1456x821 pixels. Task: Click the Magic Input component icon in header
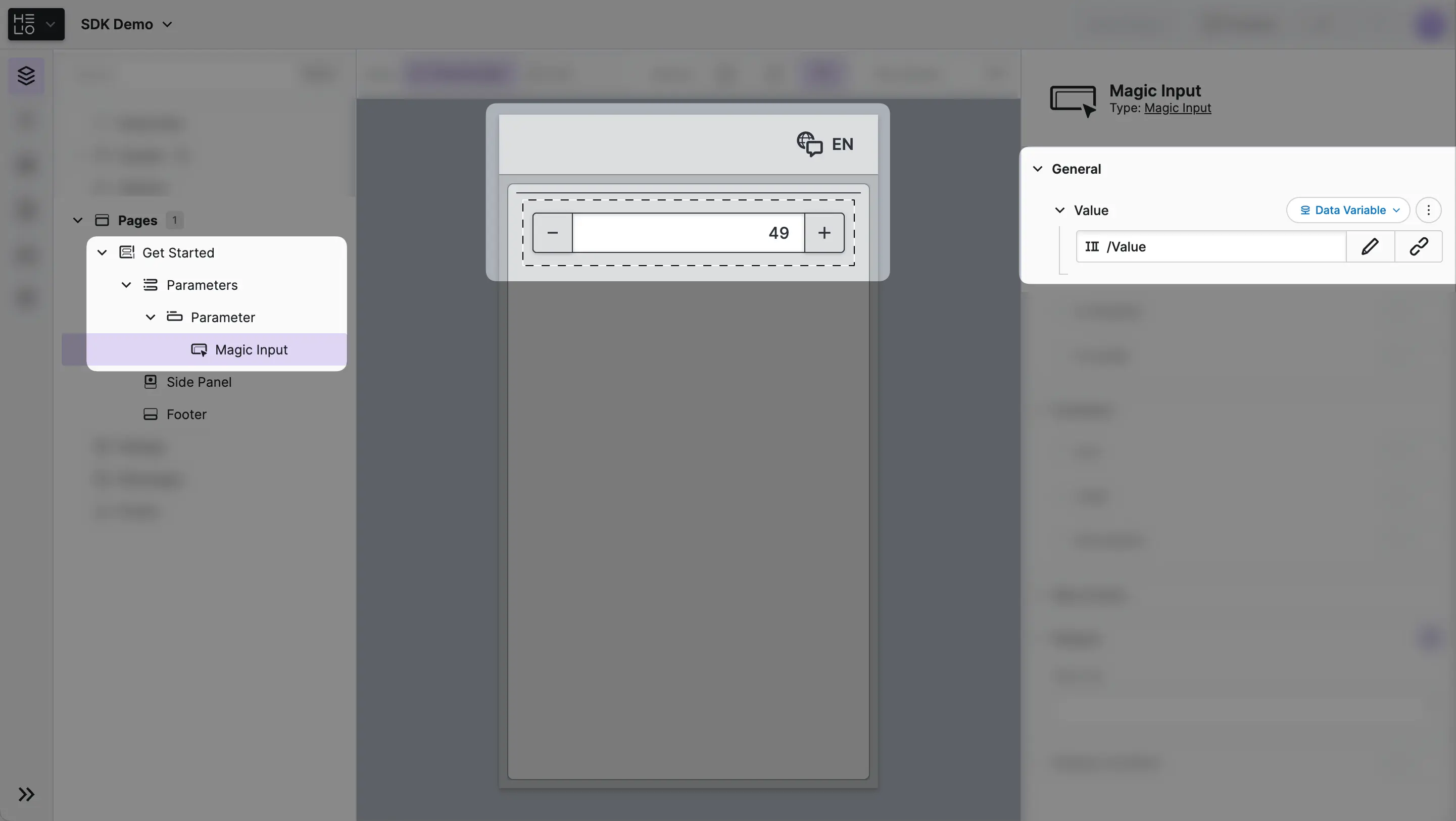coord(1073,100)
